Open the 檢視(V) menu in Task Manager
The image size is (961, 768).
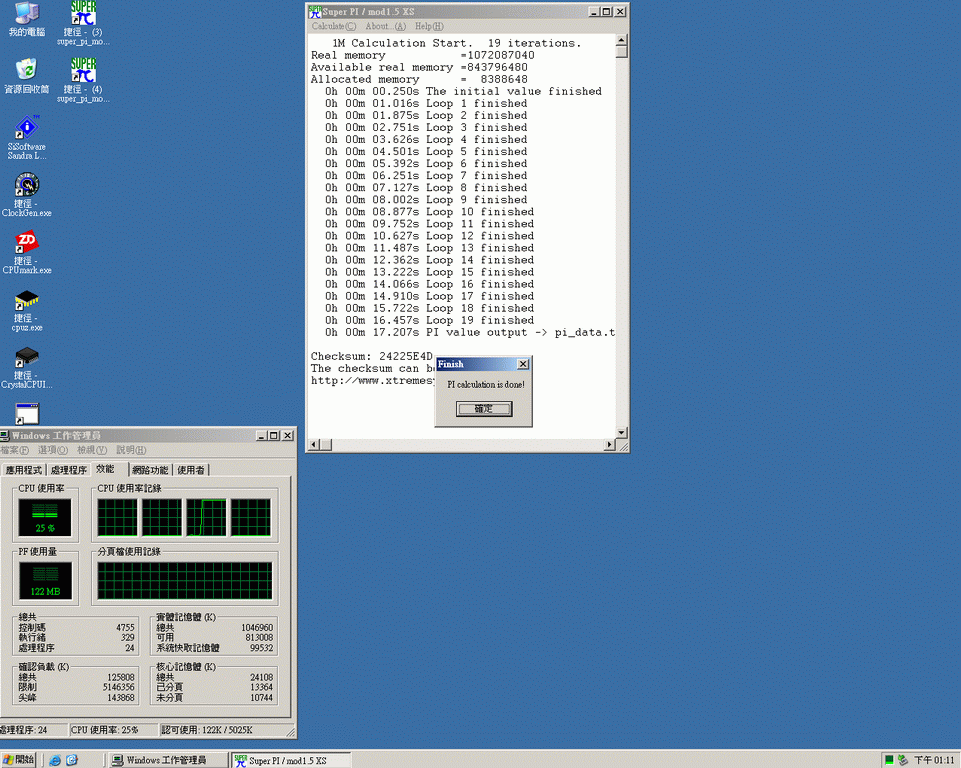(x=92, y=450)
